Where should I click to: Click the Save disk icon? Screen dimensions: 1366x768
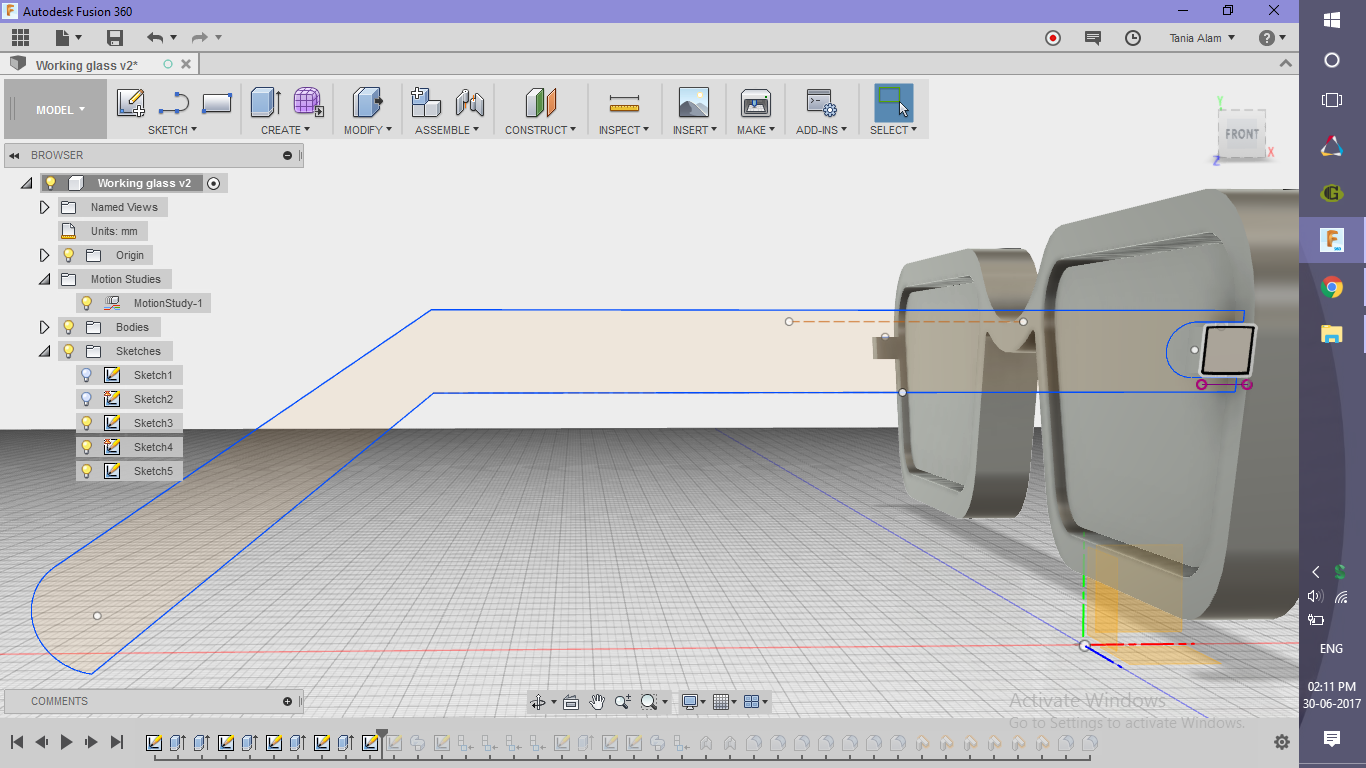tap(115, 38)
